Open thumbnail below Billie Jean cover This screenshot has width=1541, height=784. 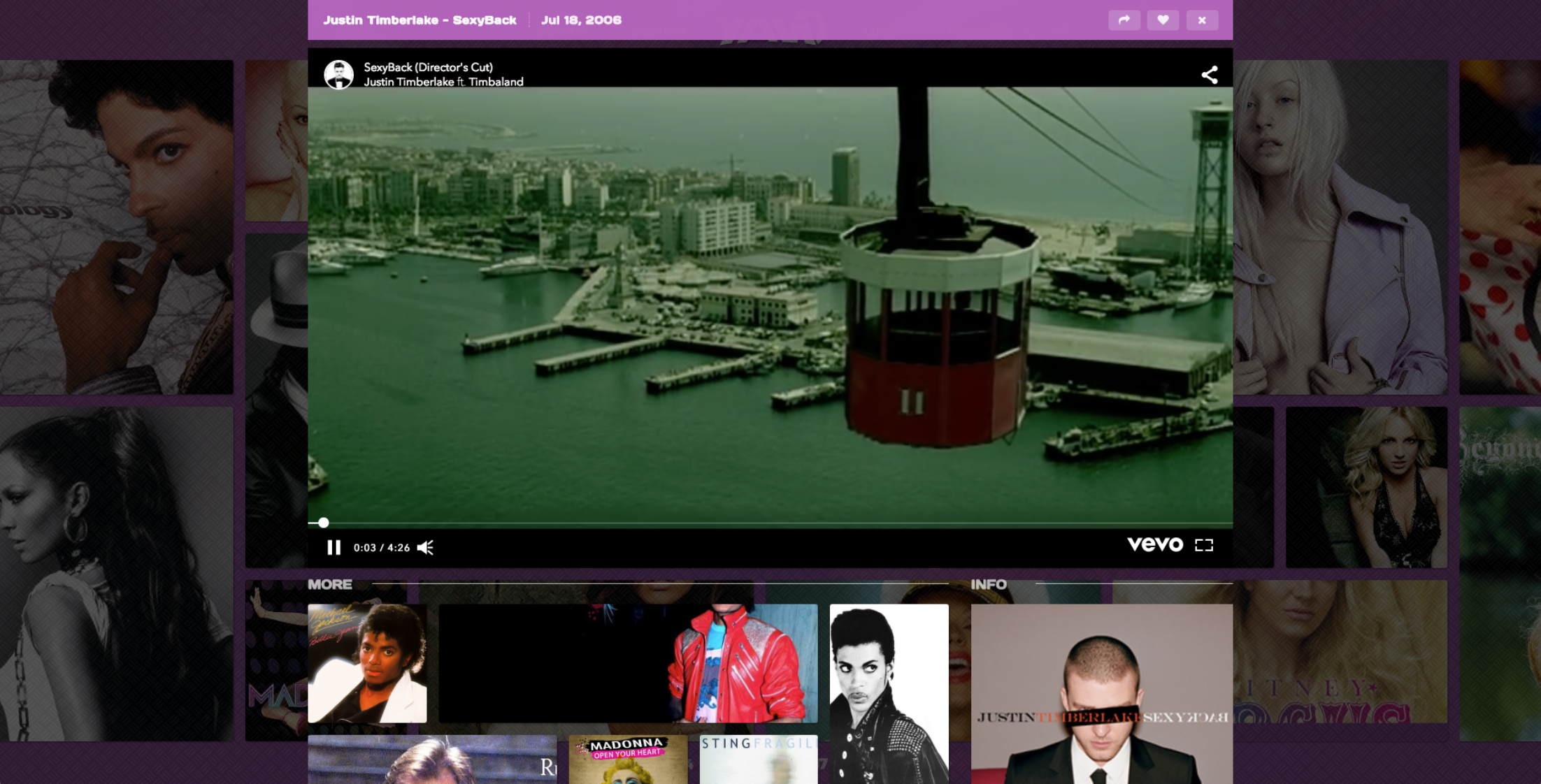[433, 760]
